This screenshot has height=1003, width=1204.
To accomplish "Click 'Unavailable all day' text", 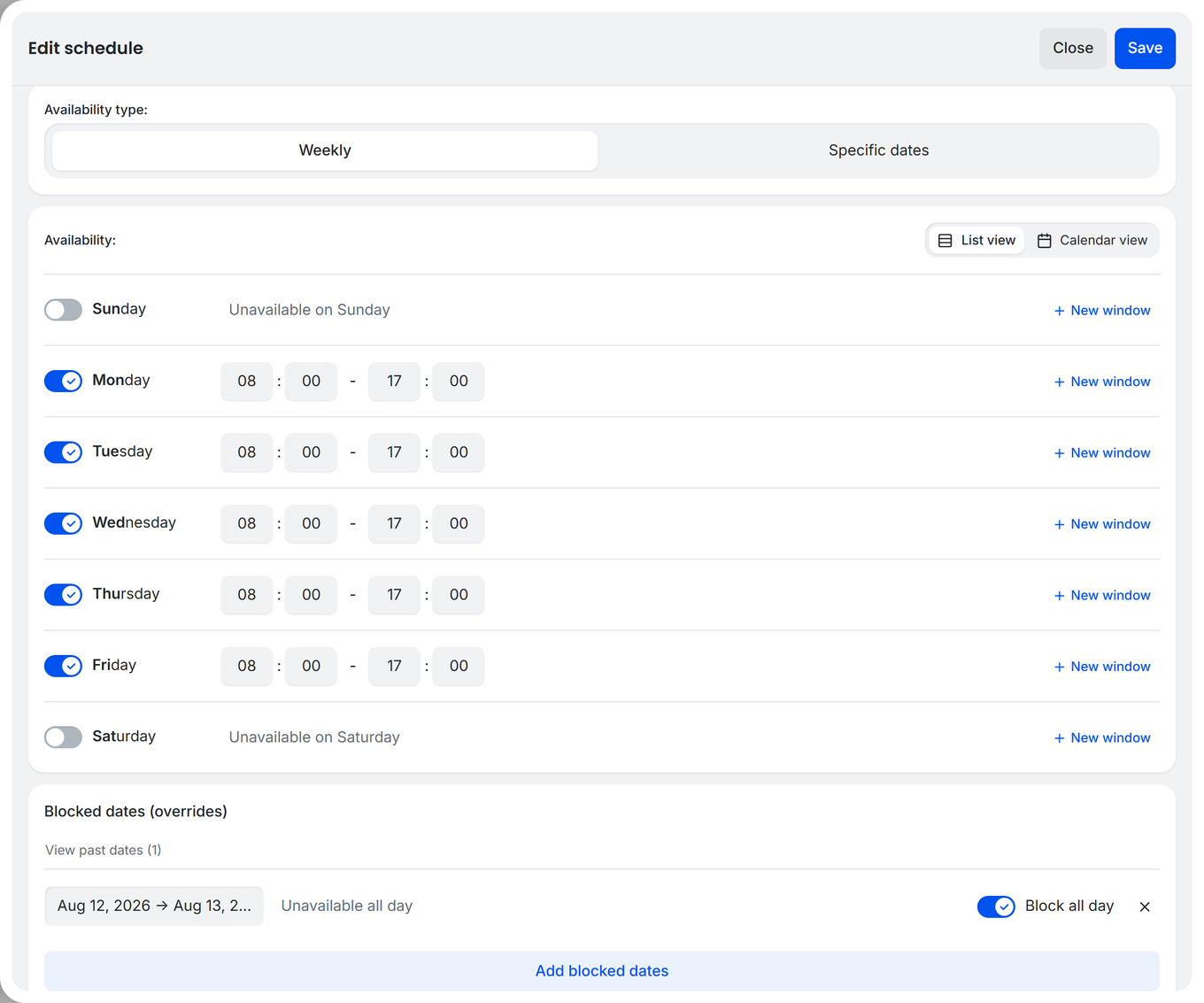I will pos(347,906).
